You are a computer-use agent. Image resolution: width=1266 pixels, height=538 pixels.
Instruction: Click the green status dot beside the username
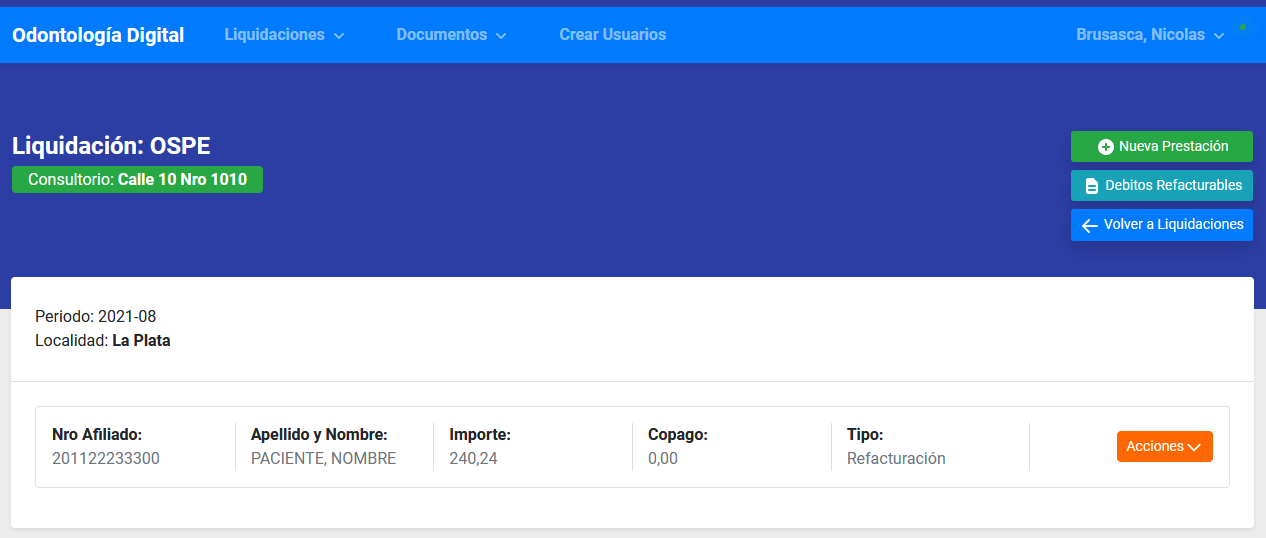tap(1243, 27)
